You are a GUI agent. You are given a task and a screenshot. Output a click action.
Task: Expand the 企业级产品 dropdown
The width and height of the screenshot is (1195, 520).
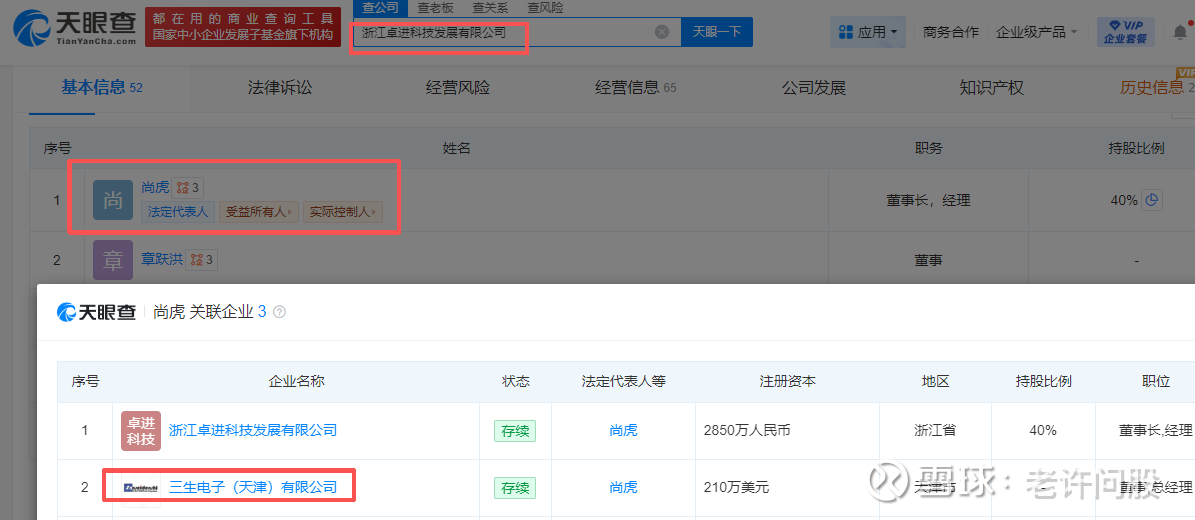tap(1036, 32)
